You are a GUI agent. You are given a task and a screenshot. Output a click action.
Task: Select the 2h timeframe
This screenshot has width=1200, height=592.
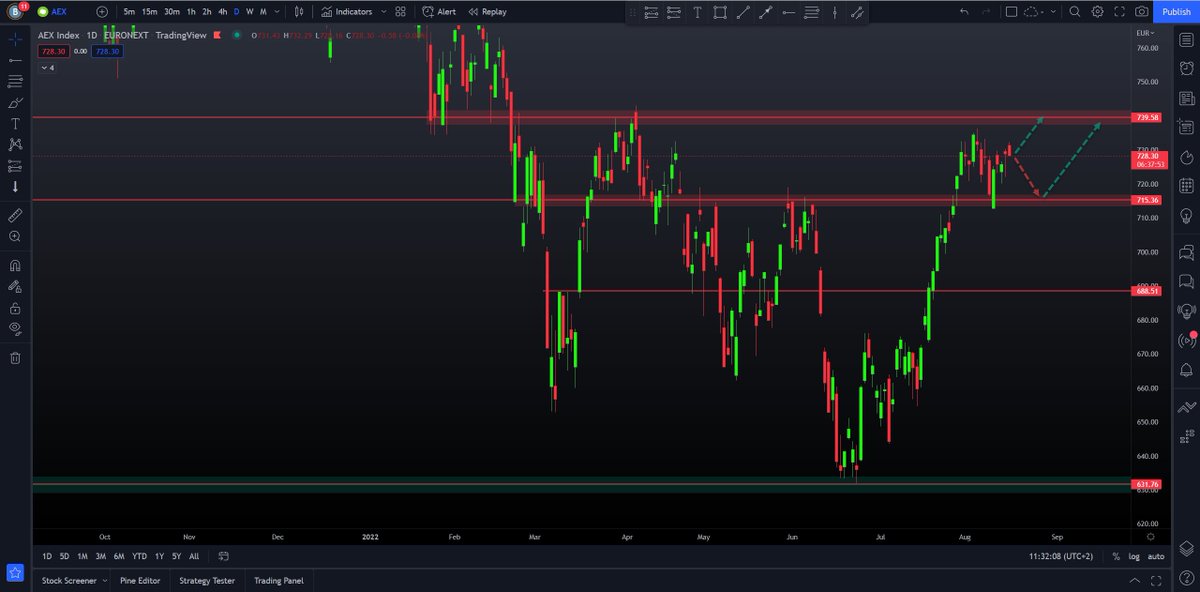pyautogui.click(x=207, y=12)
